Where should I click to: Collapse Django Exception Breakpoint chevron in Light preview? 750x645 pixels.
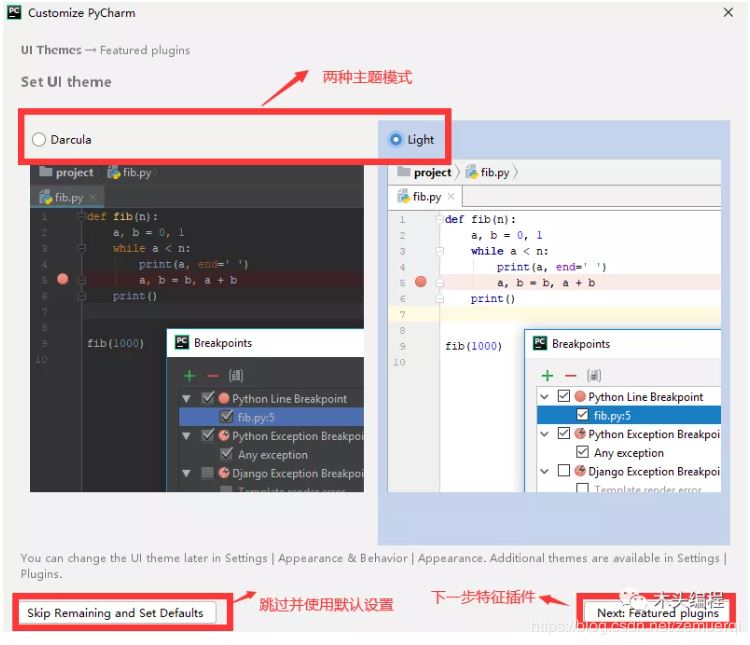click(544, 471)
